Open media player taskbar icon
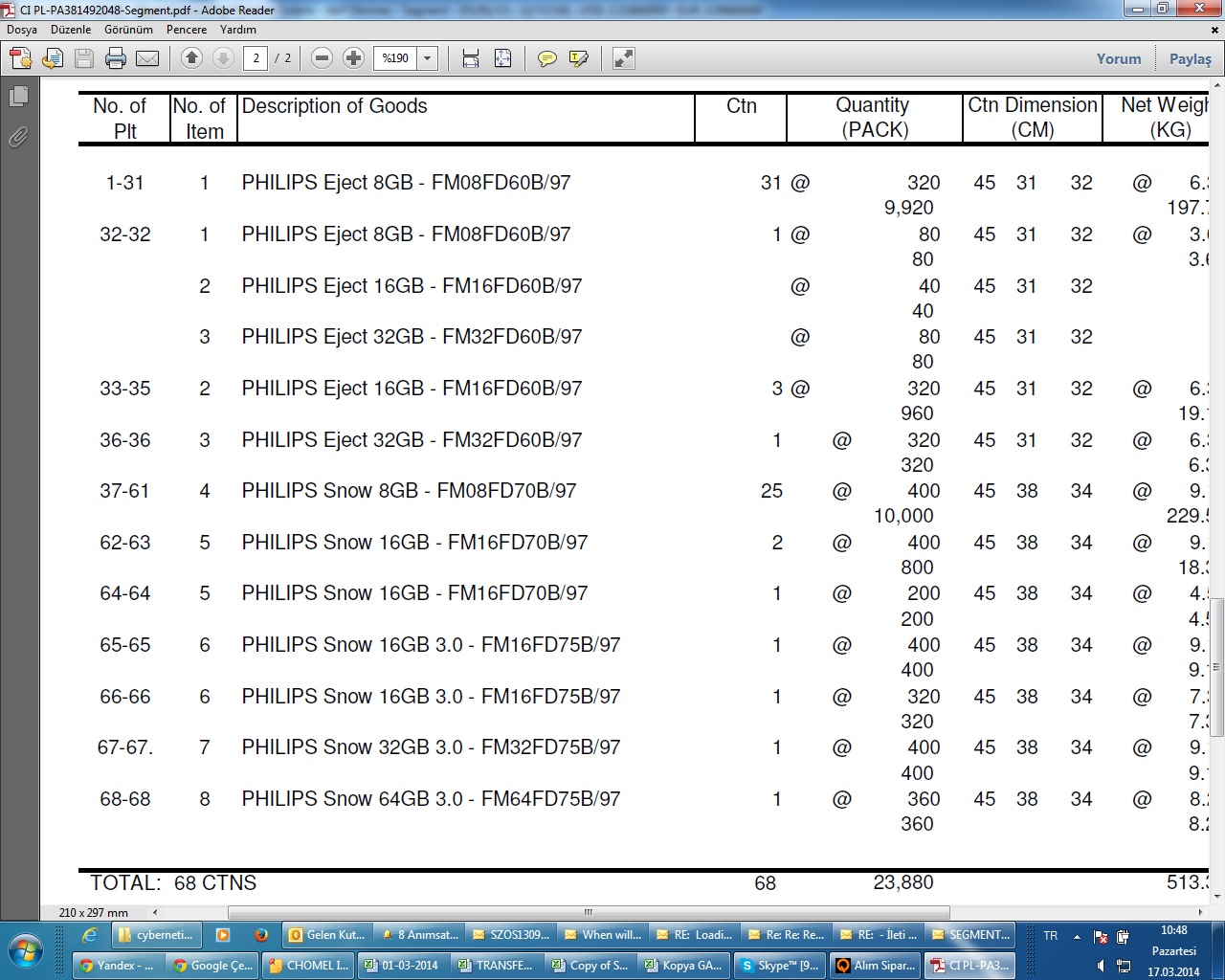 click(223, 935)
